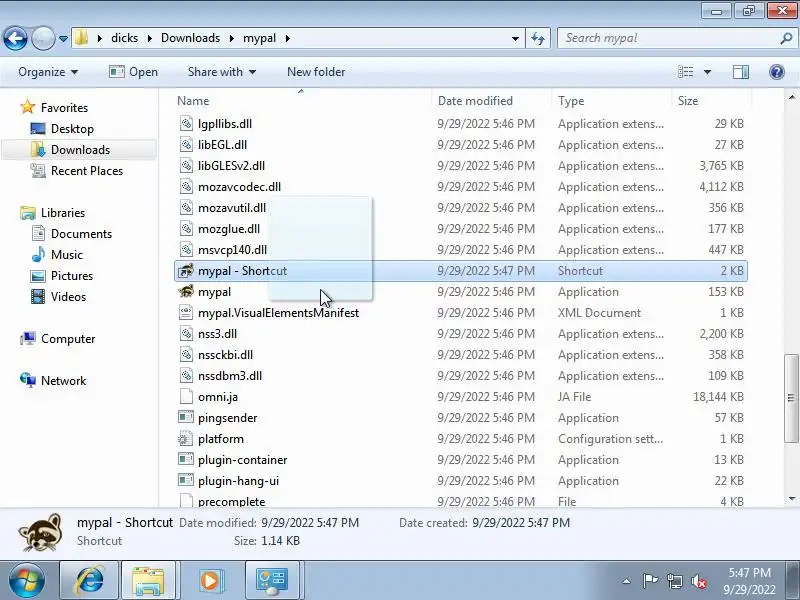800x600 pixels.
Task: Sort by the Type column header
Action: 571,101
